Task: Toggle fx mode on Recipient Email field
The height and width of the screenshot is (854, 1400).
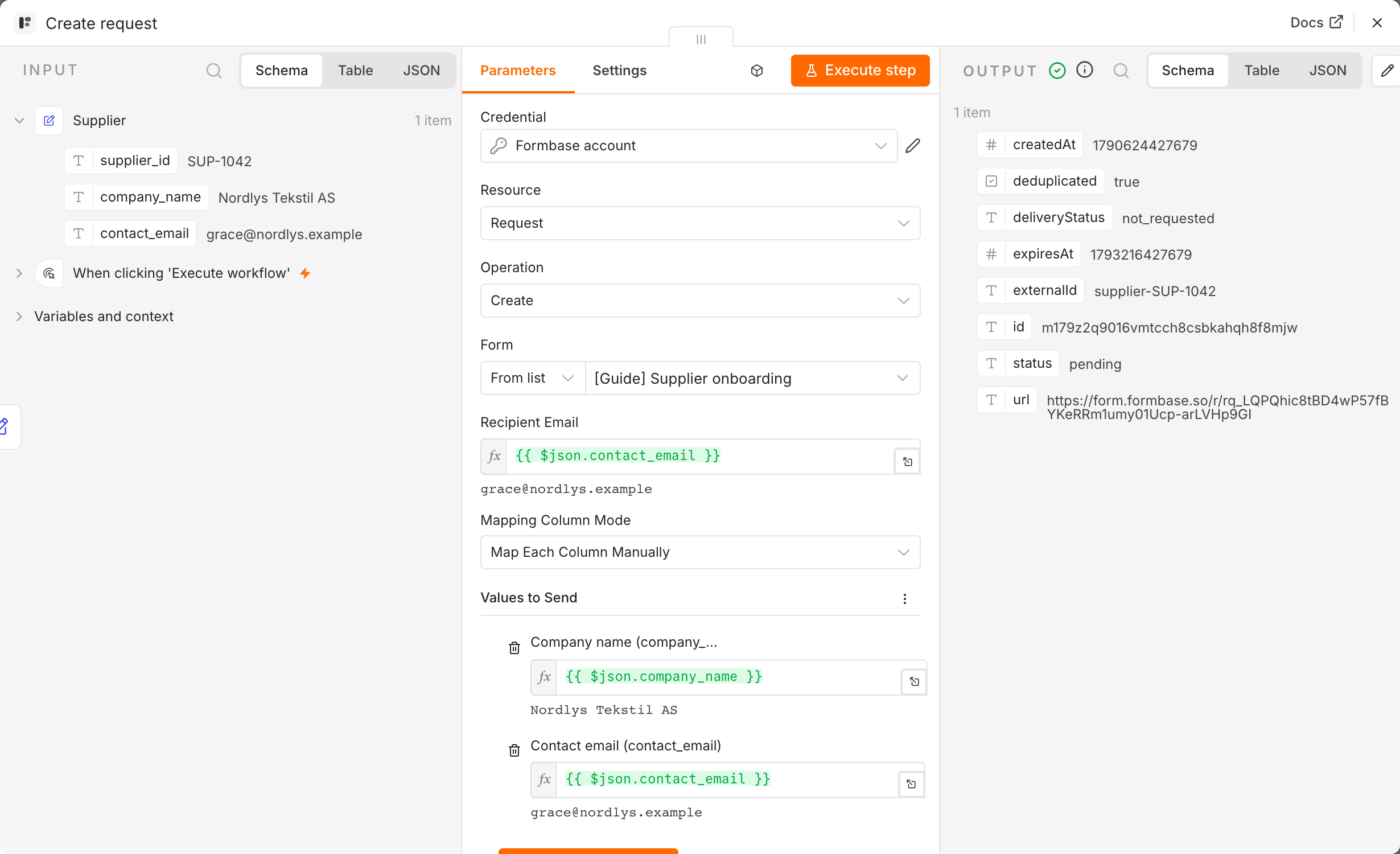Action: point(494,456)
